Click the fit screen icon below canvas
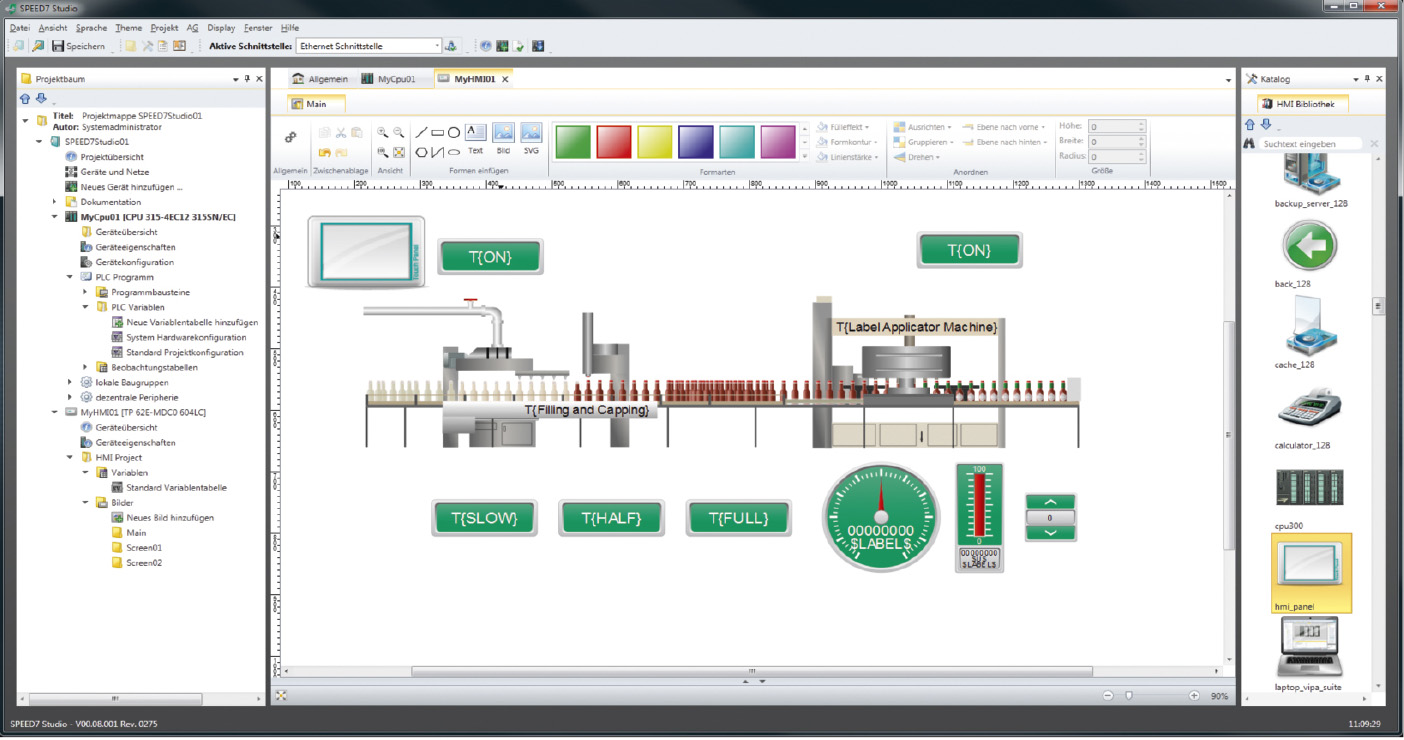The height and width of the screenshot is (740, 1404). [281, 695]
